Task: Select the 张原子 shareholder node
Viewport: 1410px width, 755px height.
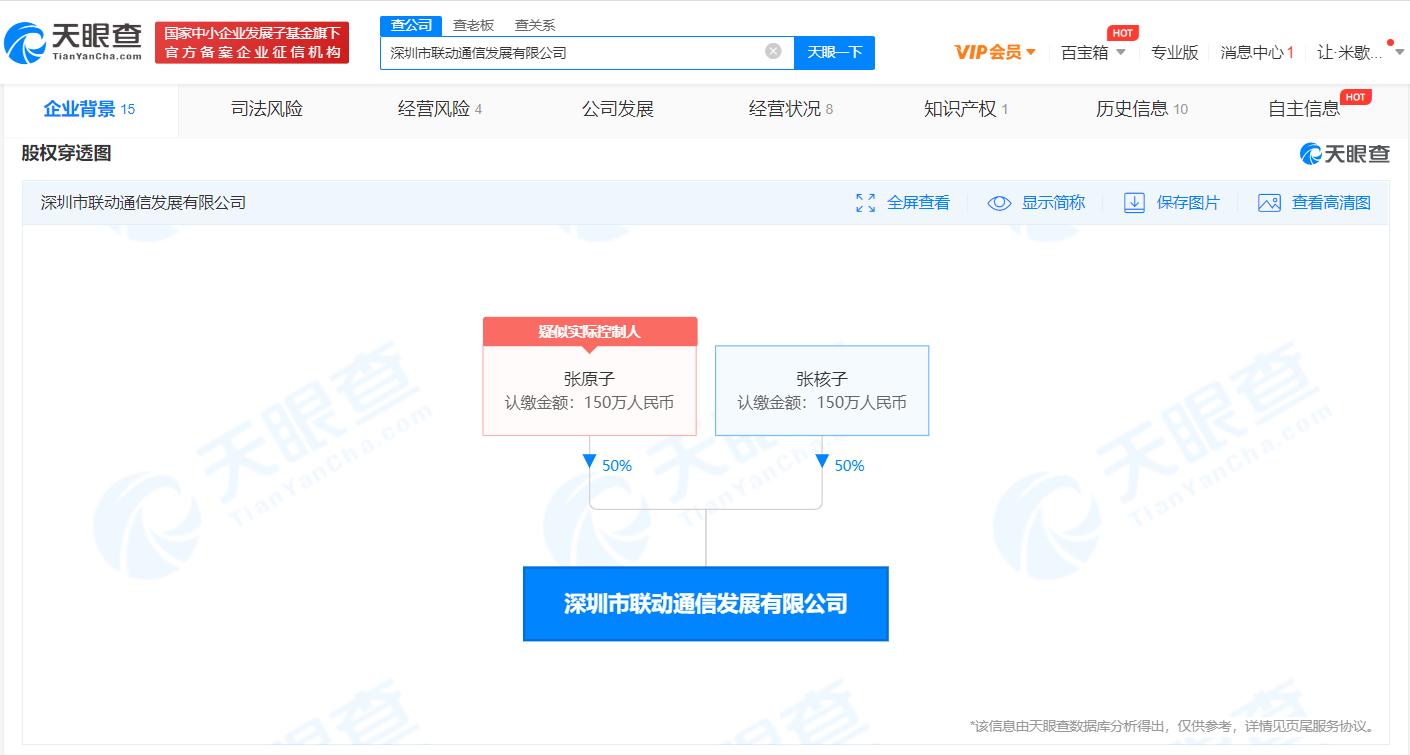Action: pos(589,390)
